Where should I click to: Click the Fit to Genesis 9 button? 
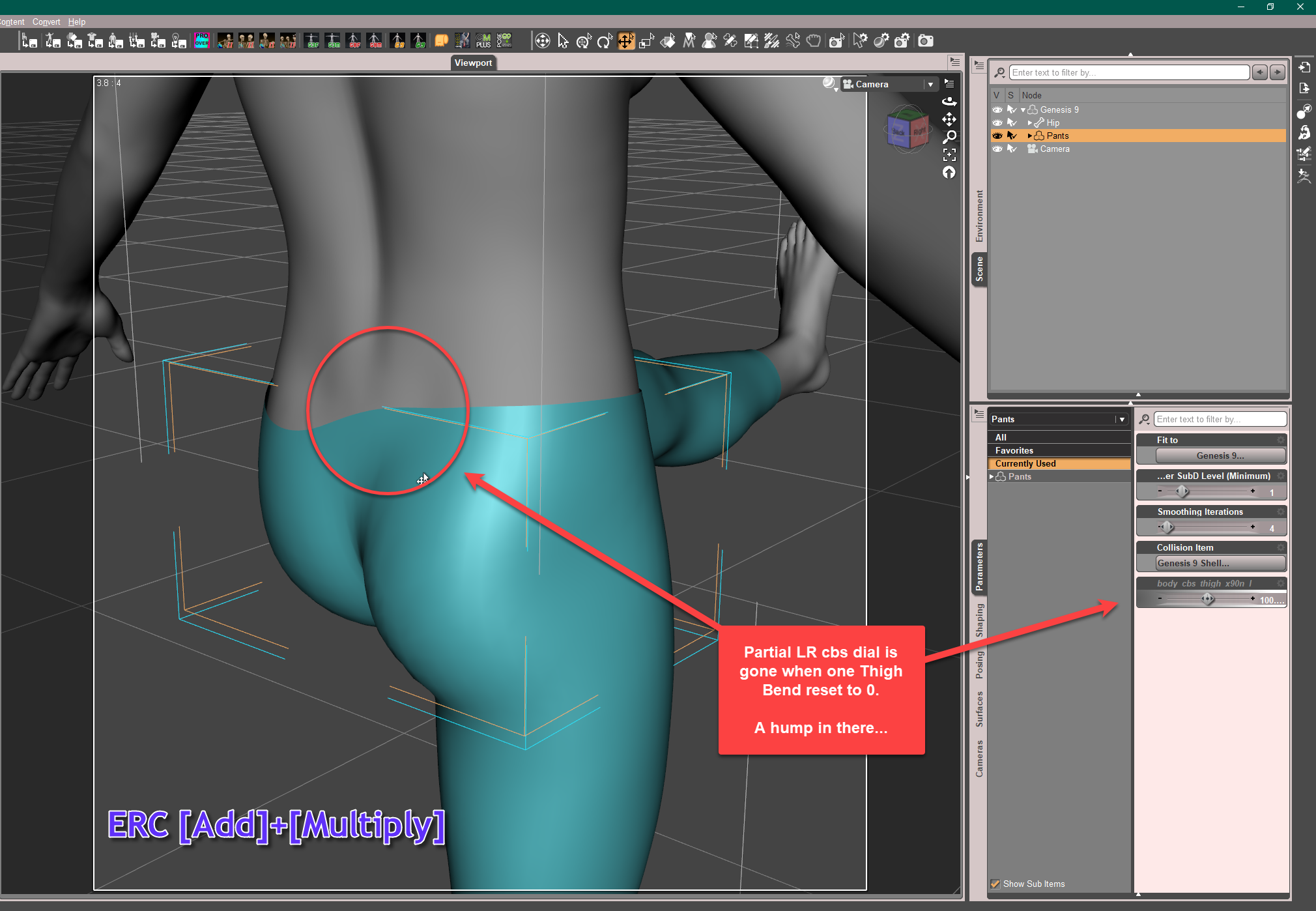1220,455
